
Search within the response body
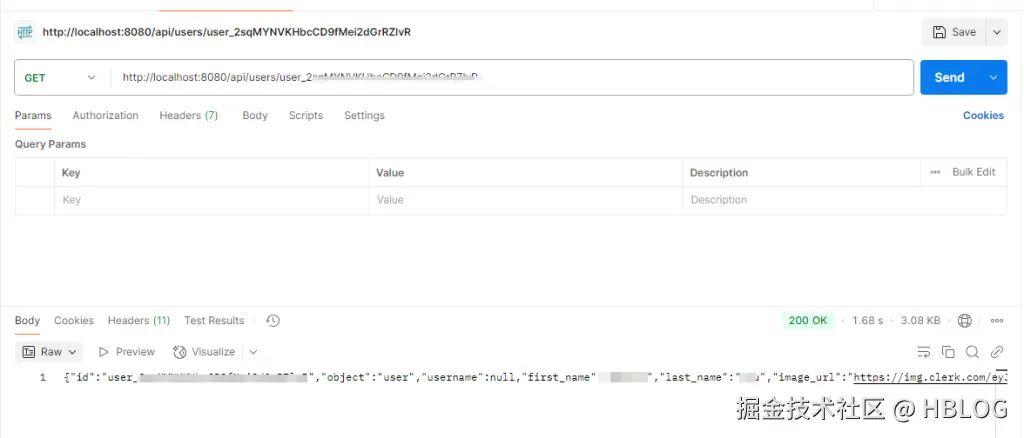tap(972, 352)
